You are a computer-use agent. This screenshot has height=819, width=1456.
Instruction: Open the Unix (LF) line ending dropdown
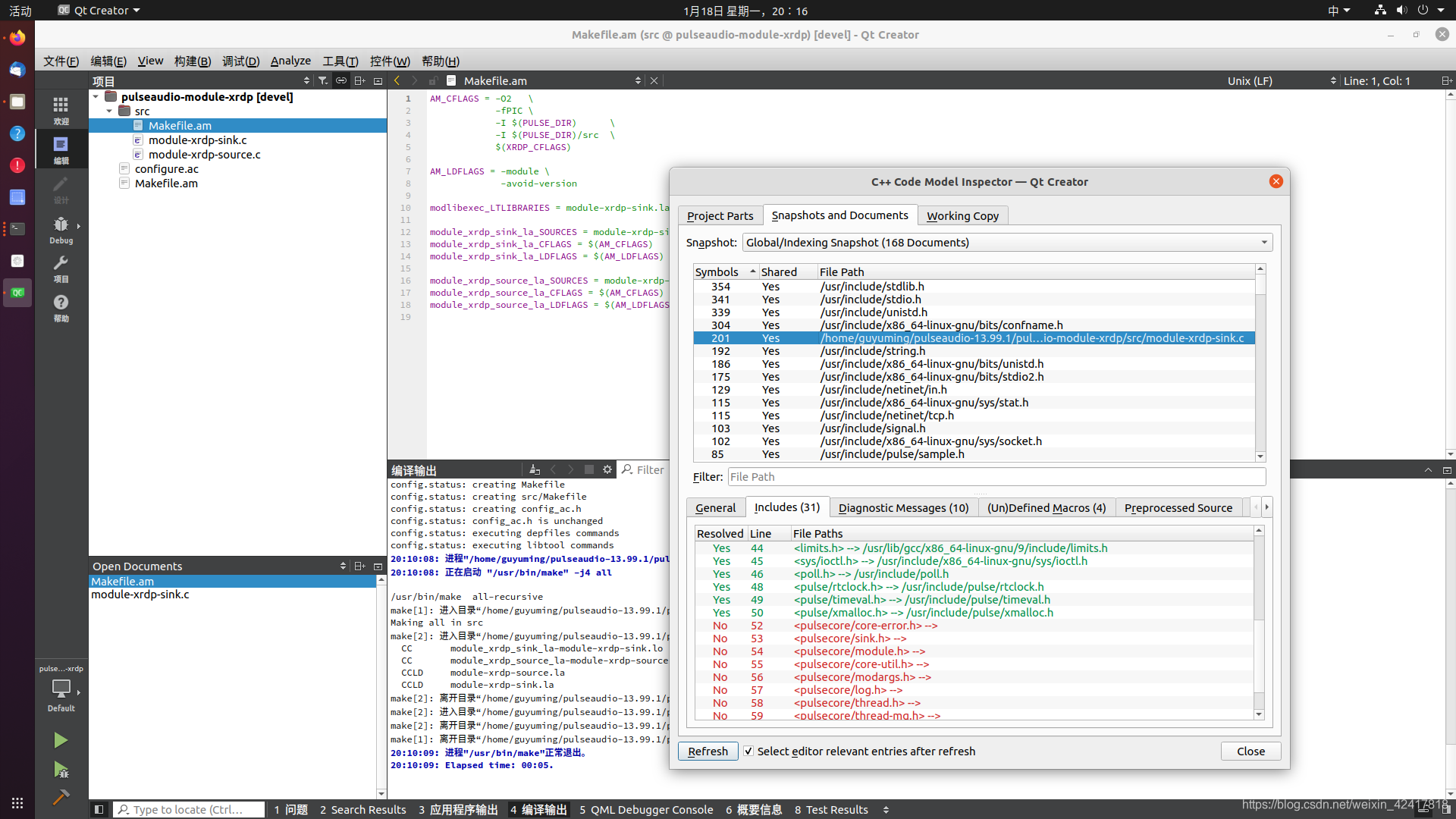[1280, 80]
